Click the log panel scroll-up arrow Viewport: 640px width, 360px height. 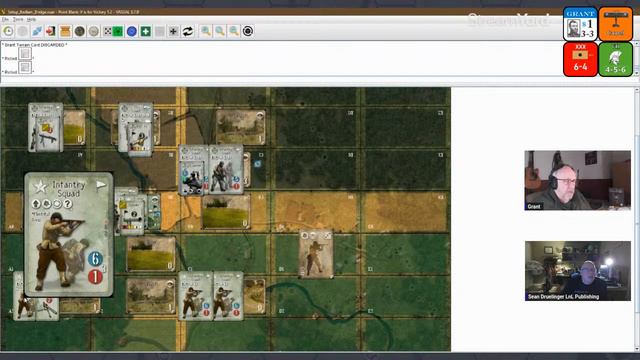point(636,44)
